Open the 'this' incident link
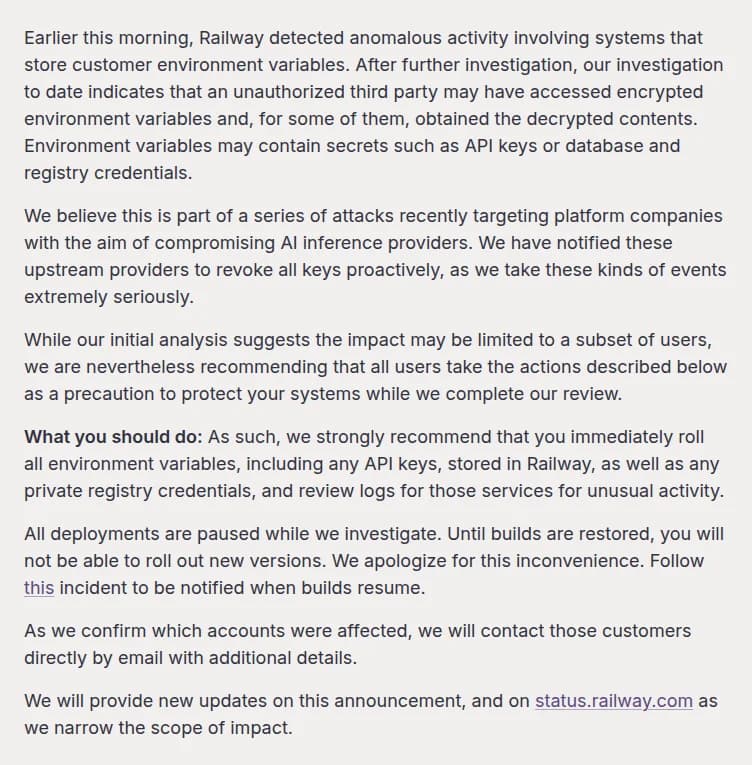This screenshot has height=765, width=752. [x=39, y=588]
